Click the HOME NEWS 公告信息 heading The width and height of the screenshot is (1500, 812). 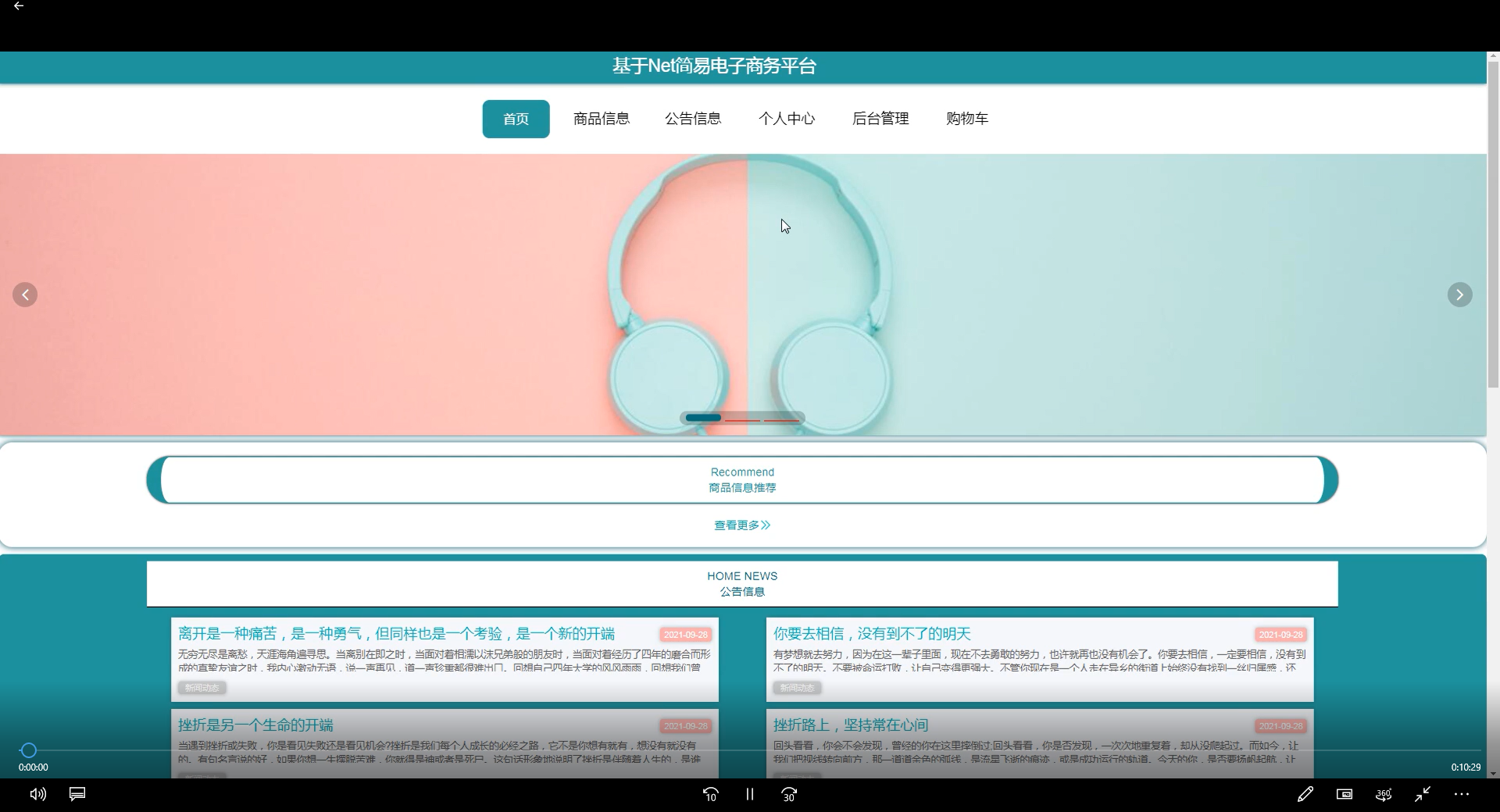pos(742,584)
